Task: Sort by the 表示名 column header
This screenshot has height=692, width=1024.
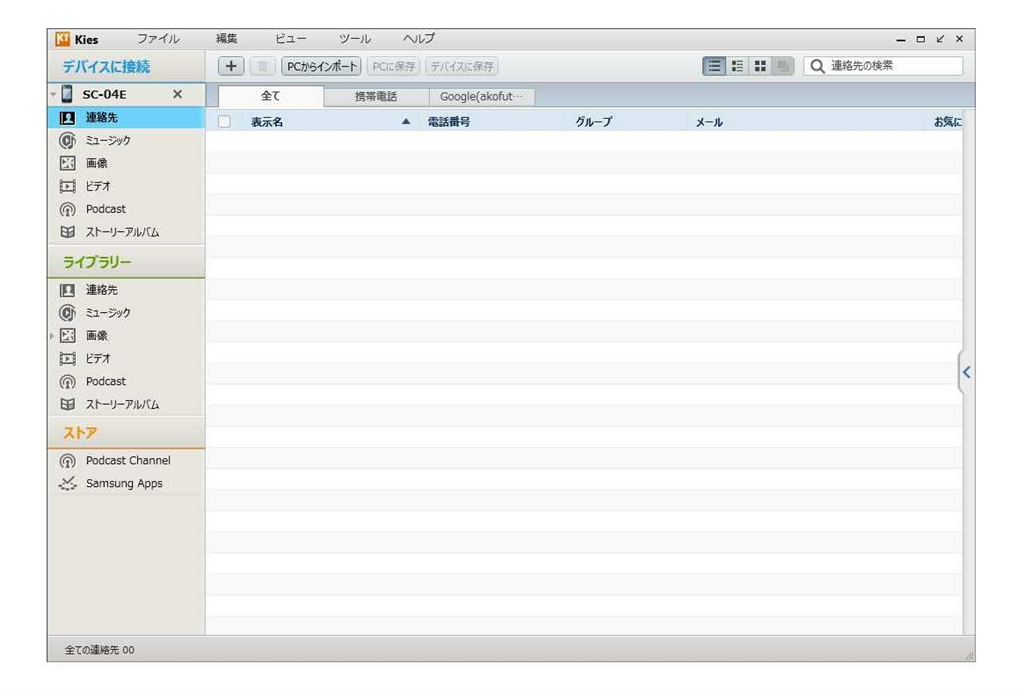Action: [267, 121]
